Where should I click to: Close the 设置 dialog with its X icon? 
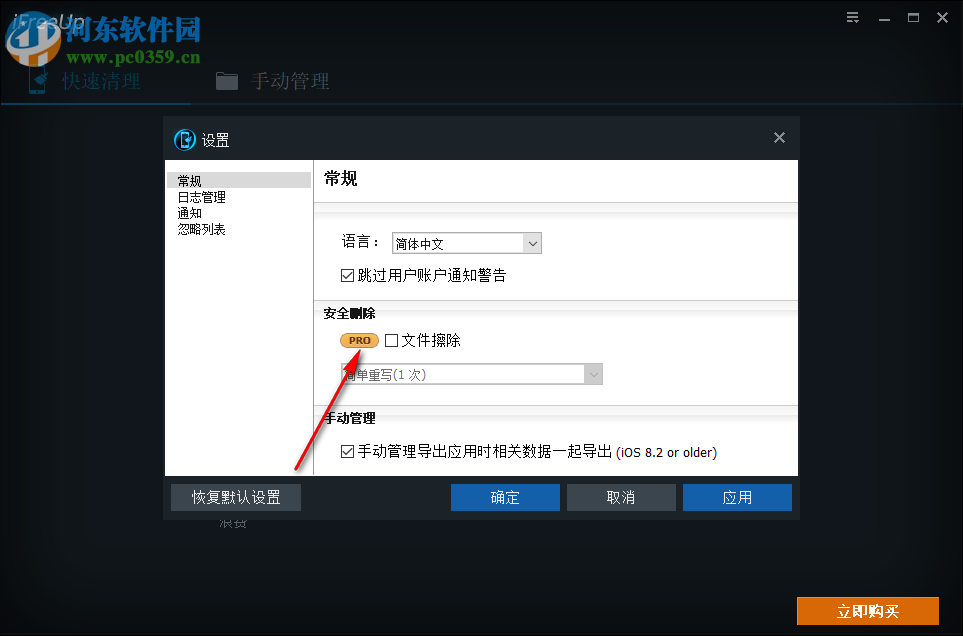click(x=779, y=137)
